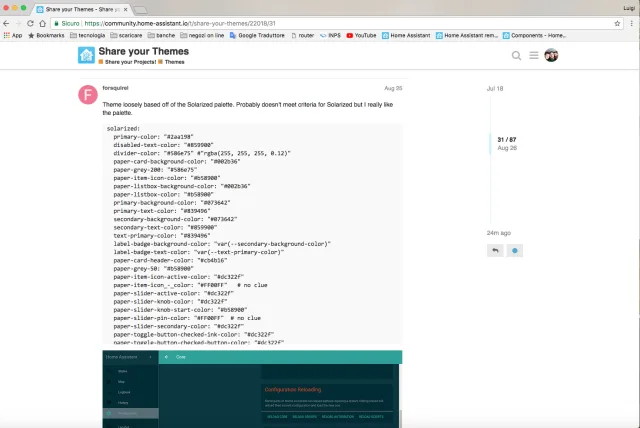The height and width of the screenshot is (428, 640).
Task: Go back using the browser back arrow
Action: (x=8, y=21)
